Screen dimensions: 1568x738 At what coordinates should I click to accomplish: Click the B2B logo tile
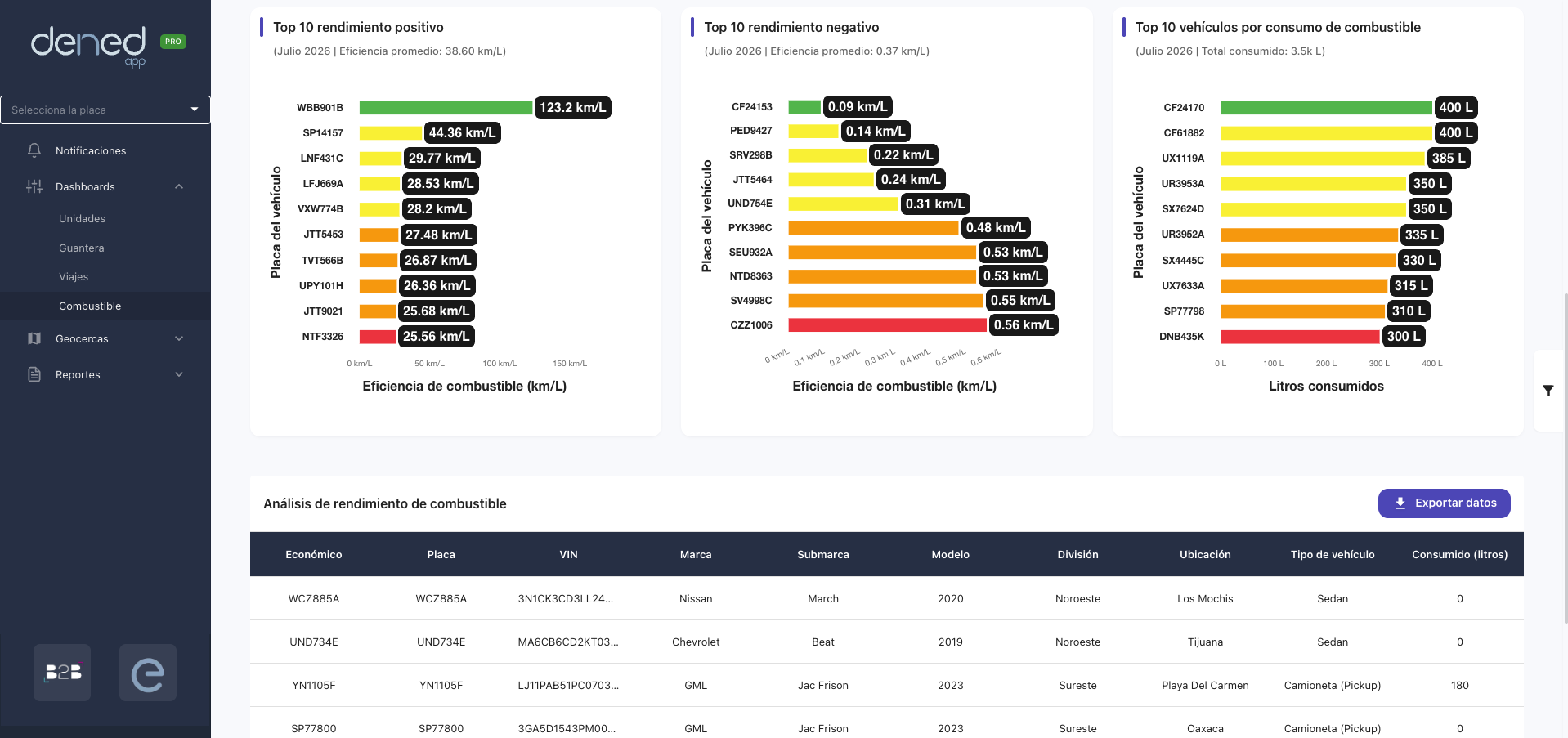62,673
